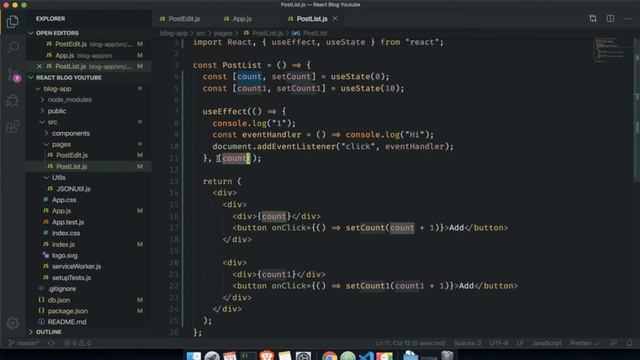Screen dimensions: 640x360
Task: Open errors and warnings count in status bar
Action: 77,343
